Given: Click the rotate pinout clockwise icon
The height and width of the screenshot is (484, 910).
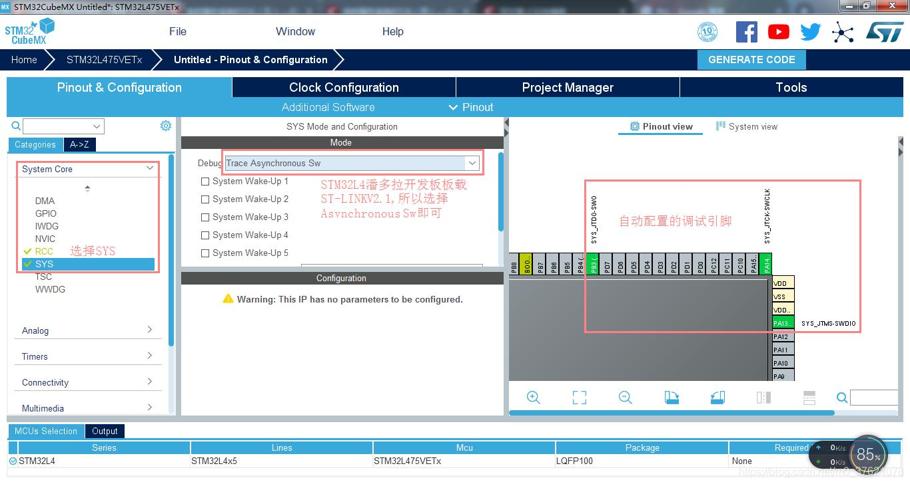Looking at the screenshot, I should tap(671, 398).
